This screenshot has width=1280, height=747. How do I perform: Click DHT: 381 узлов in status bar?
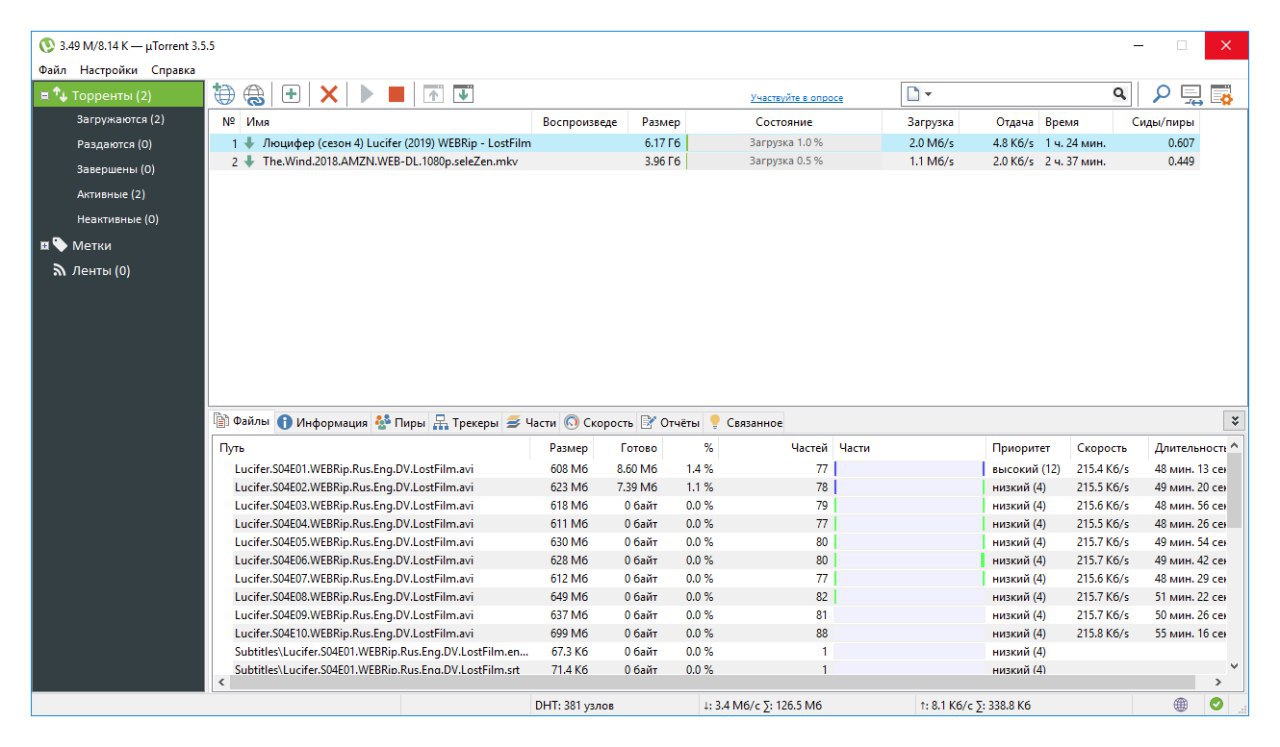click(575, 705)
